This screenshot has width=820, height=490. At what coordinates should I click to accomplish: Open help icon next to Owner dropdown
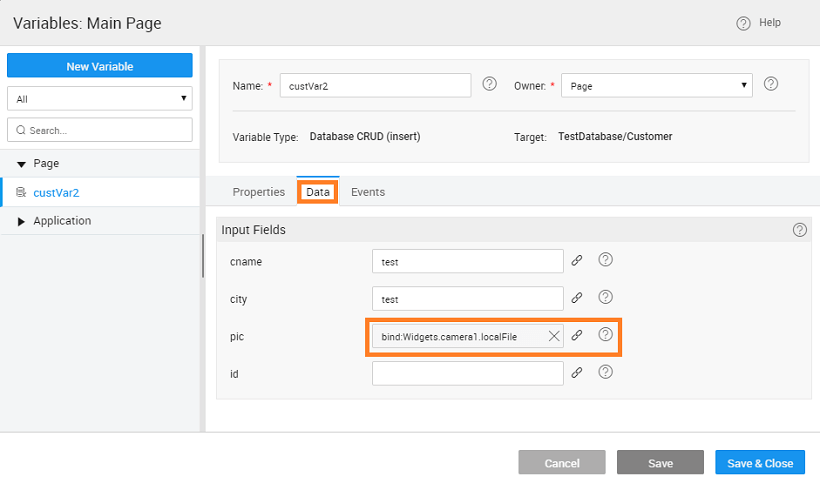(771, 84)
